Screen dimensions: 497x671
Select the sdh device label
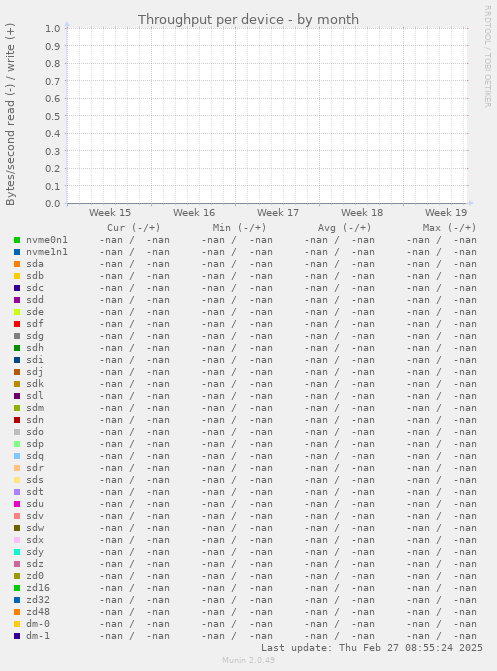pos(35,348)
